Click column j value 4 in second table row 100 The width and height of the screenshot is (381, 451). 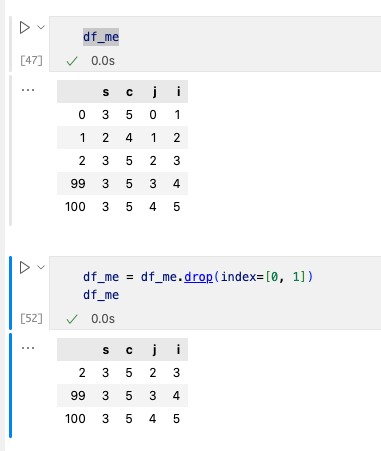coord(153,419)
